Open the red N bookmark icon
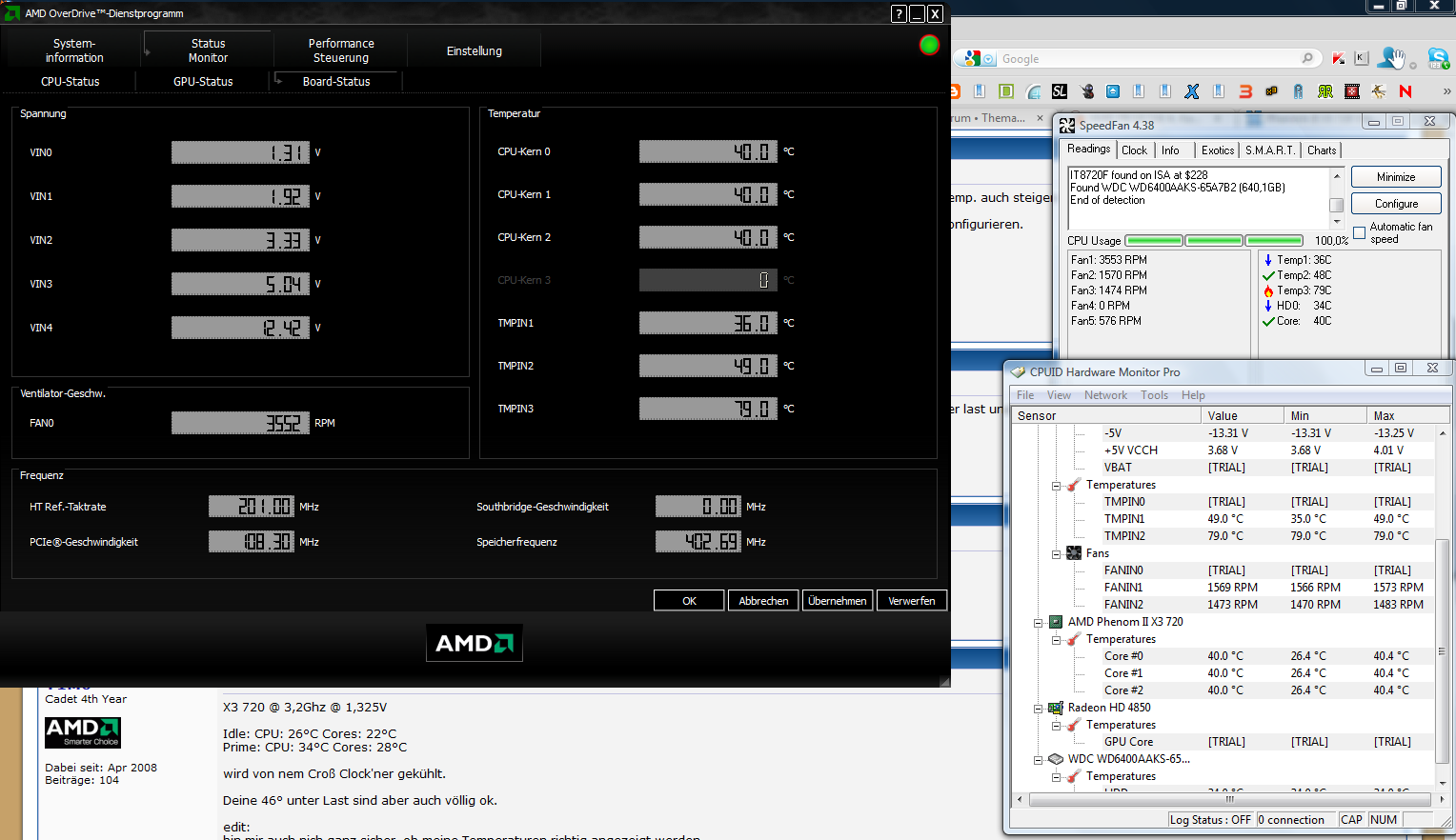This screenshot has width=1456, height=840. pos(1405,91)
